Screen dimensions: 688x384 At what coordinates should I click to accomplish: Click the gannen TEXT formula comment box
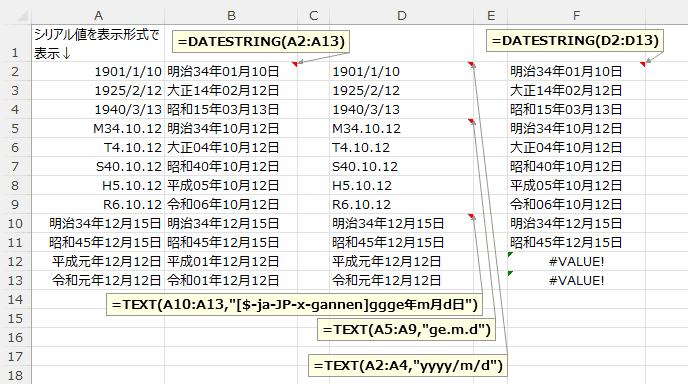click(x=294, y=305)
